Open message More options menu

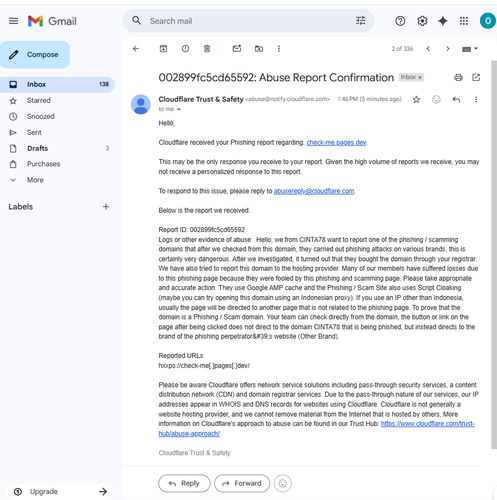tap(476, 99)
